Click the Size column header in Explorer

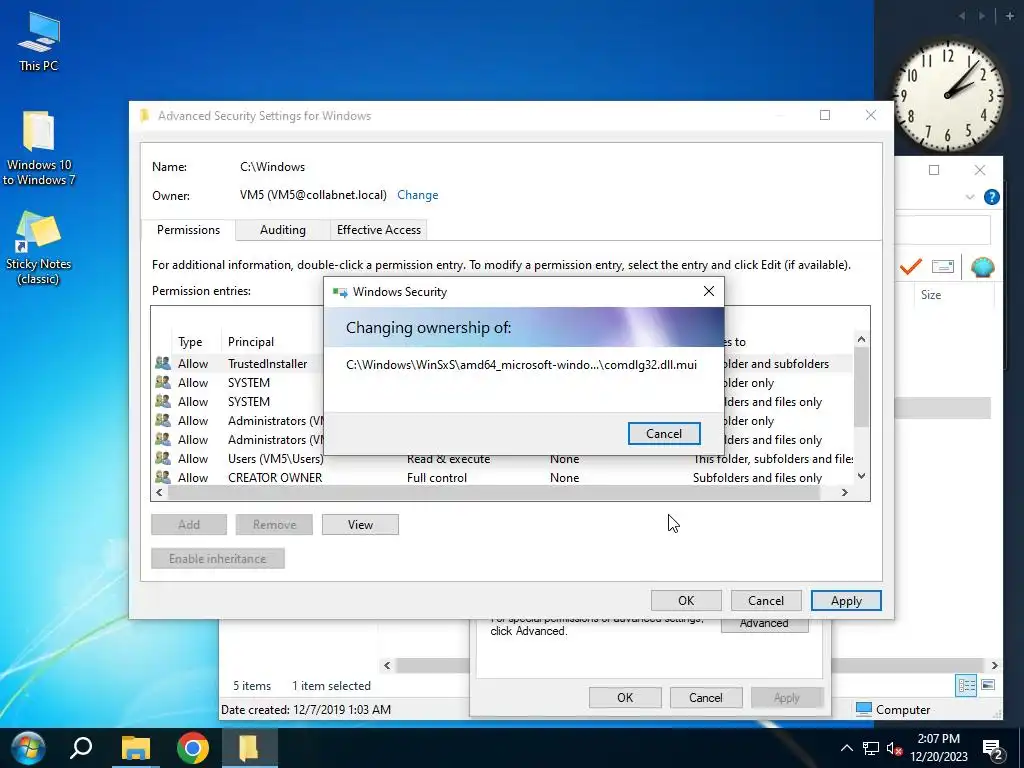point(931,295)
